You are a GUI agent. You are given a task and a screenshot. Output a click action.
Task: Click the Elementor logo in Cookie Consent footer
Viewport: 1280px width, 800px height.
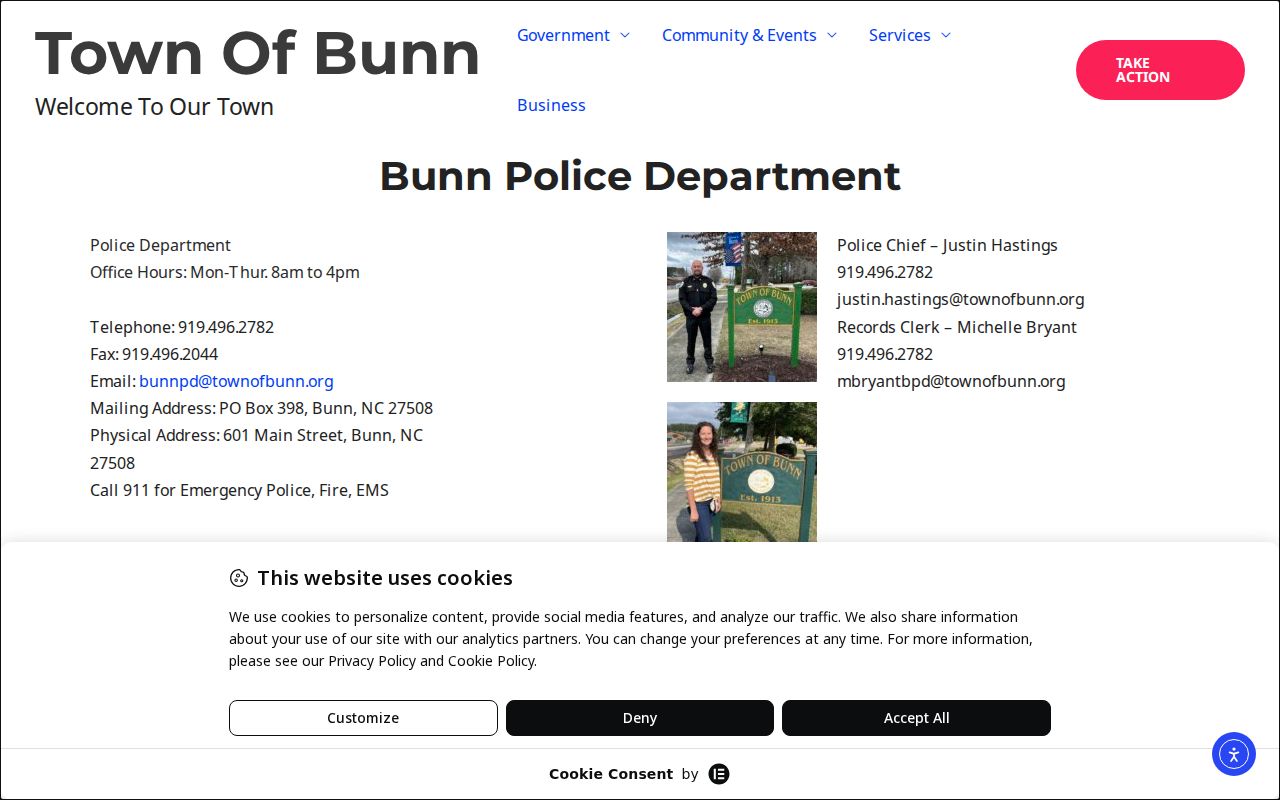point(719,774)
